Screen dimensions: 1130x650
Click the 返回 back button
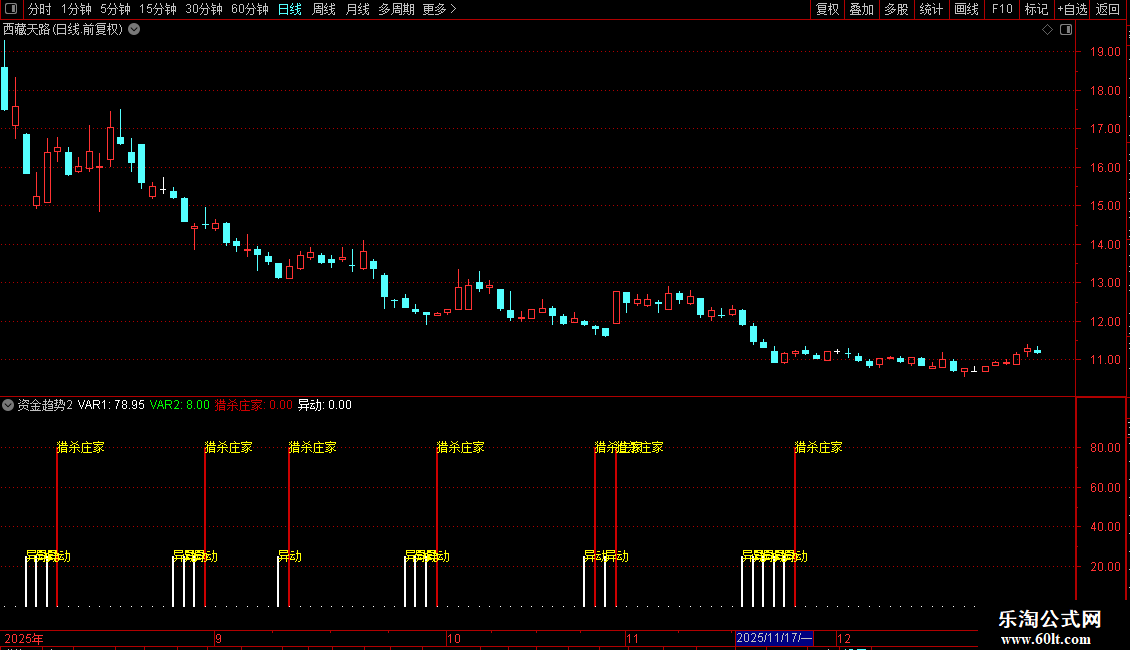coord(1108,9)
